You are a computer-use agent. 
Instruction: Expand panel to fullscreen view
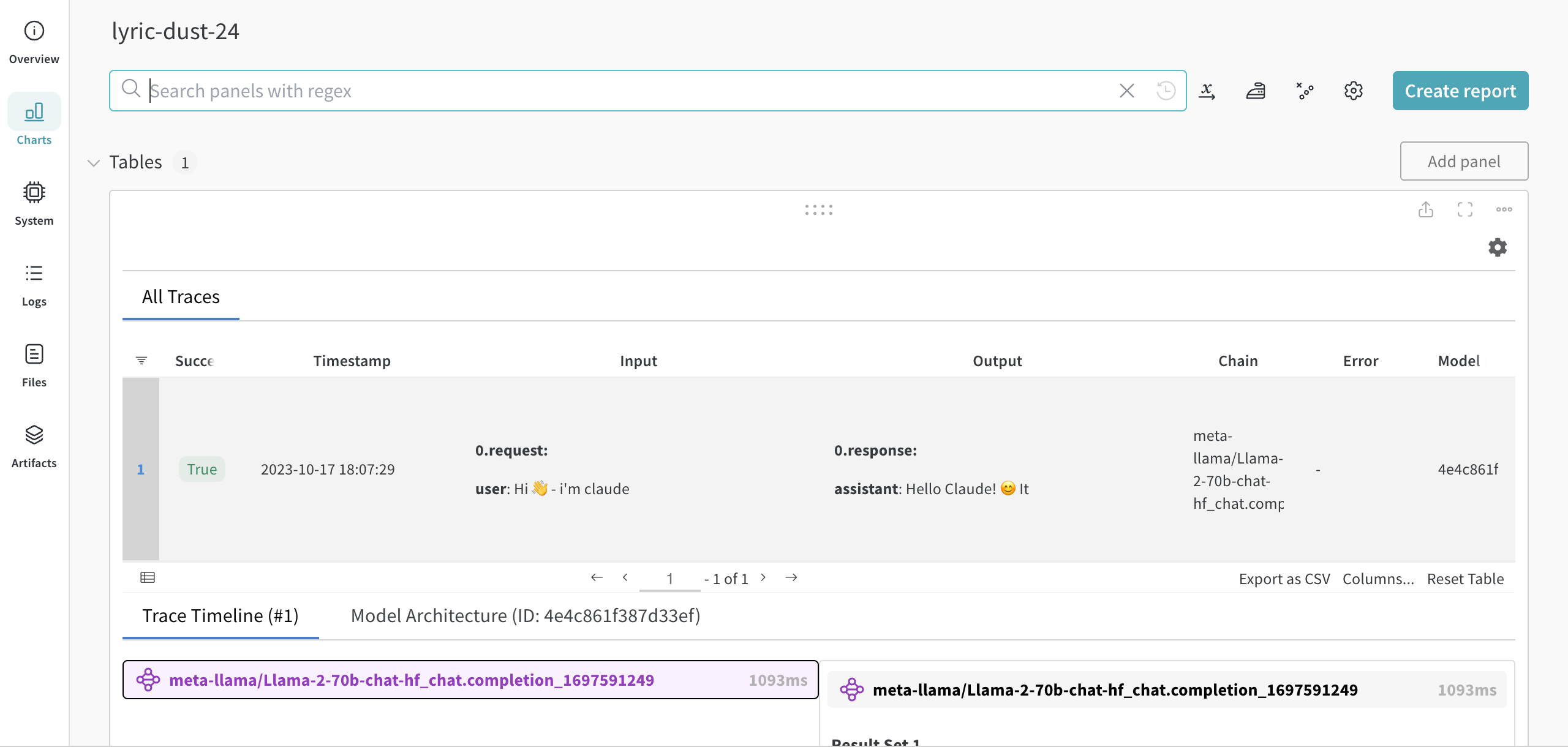(x=1464, y=209)
